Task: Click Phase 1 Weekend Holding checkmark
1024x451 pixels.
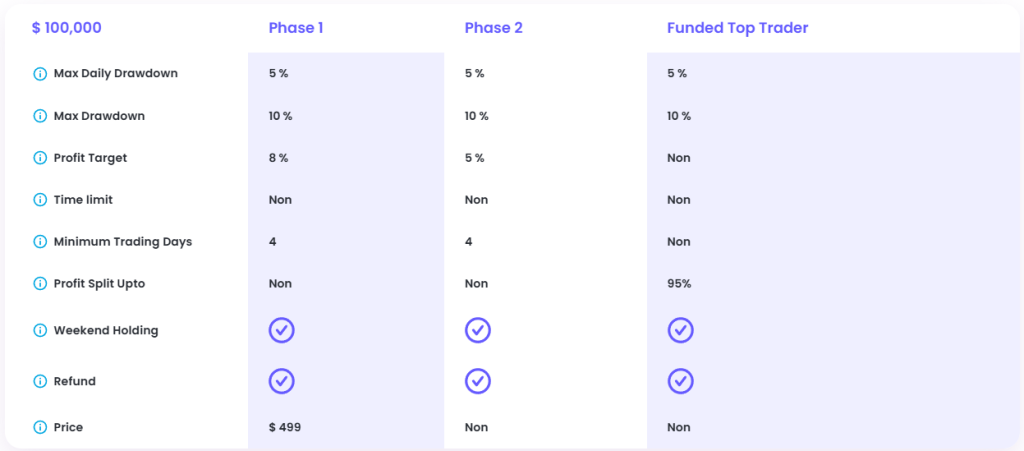Action: point(281,330)
